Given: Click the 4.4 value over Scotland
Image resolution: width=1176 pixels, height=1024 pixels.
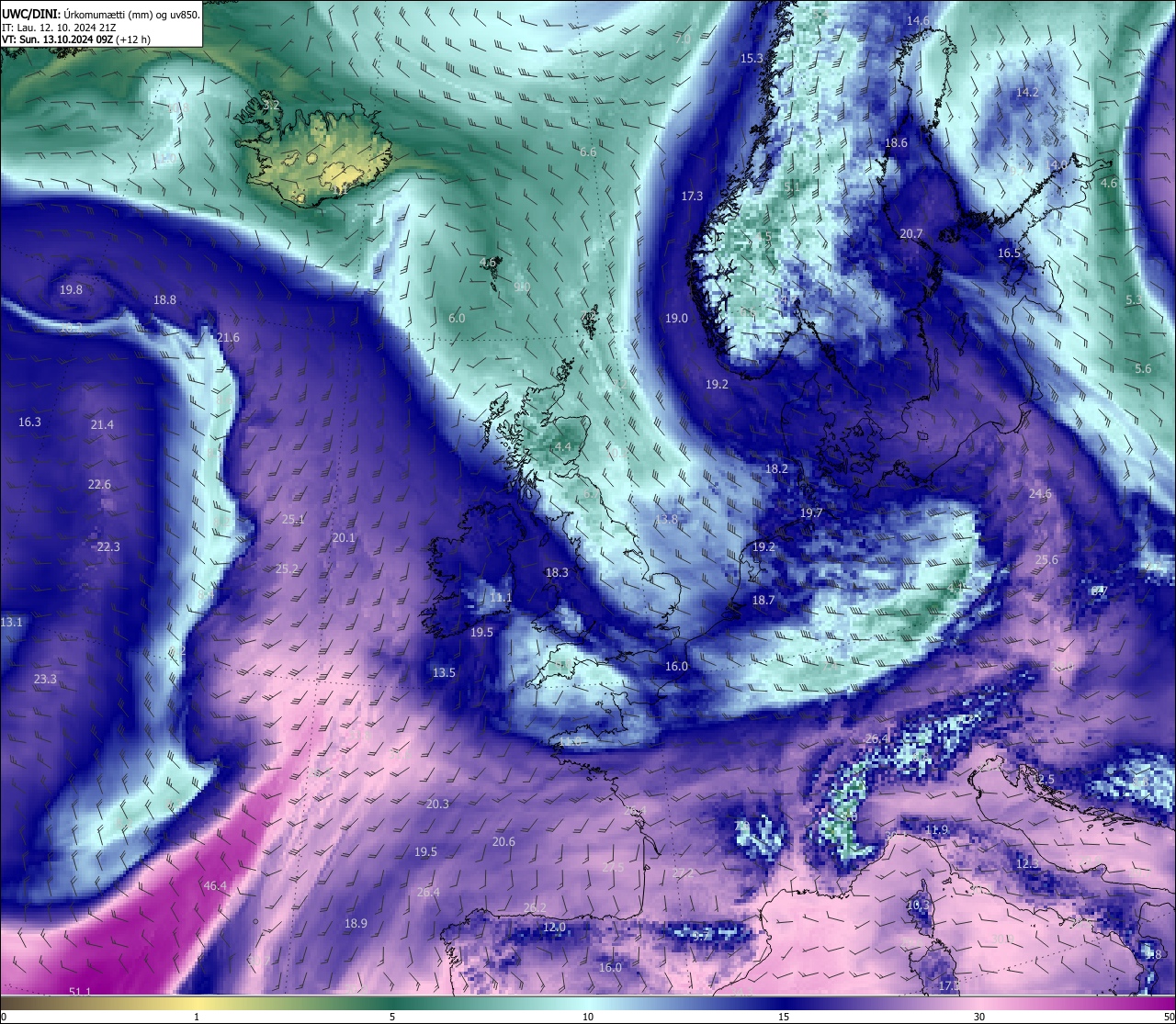Looking at the screenshot, I should pos(562,447).
